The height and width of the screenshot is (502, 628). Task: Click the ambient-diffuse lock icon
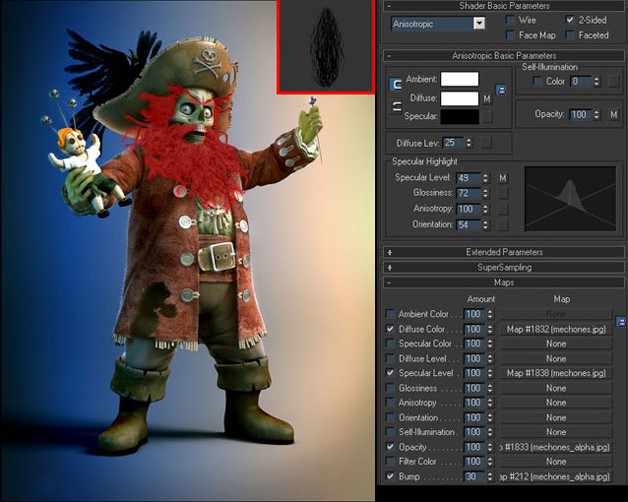click(x=396, y=84)
